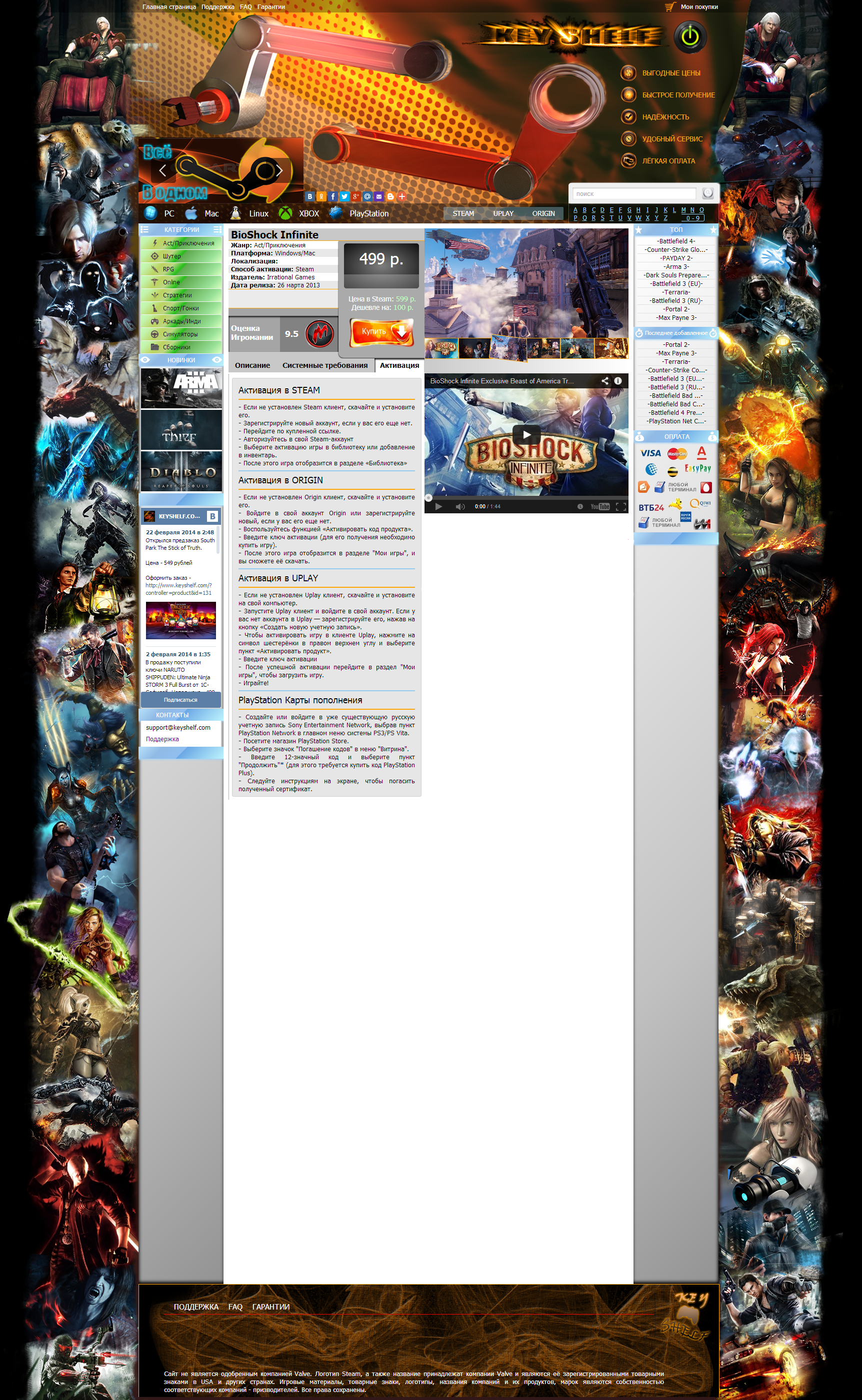This screenshot has width=862, height=1400.
Task: Switch to the Описание tab
Action: (x=252, y=365)
